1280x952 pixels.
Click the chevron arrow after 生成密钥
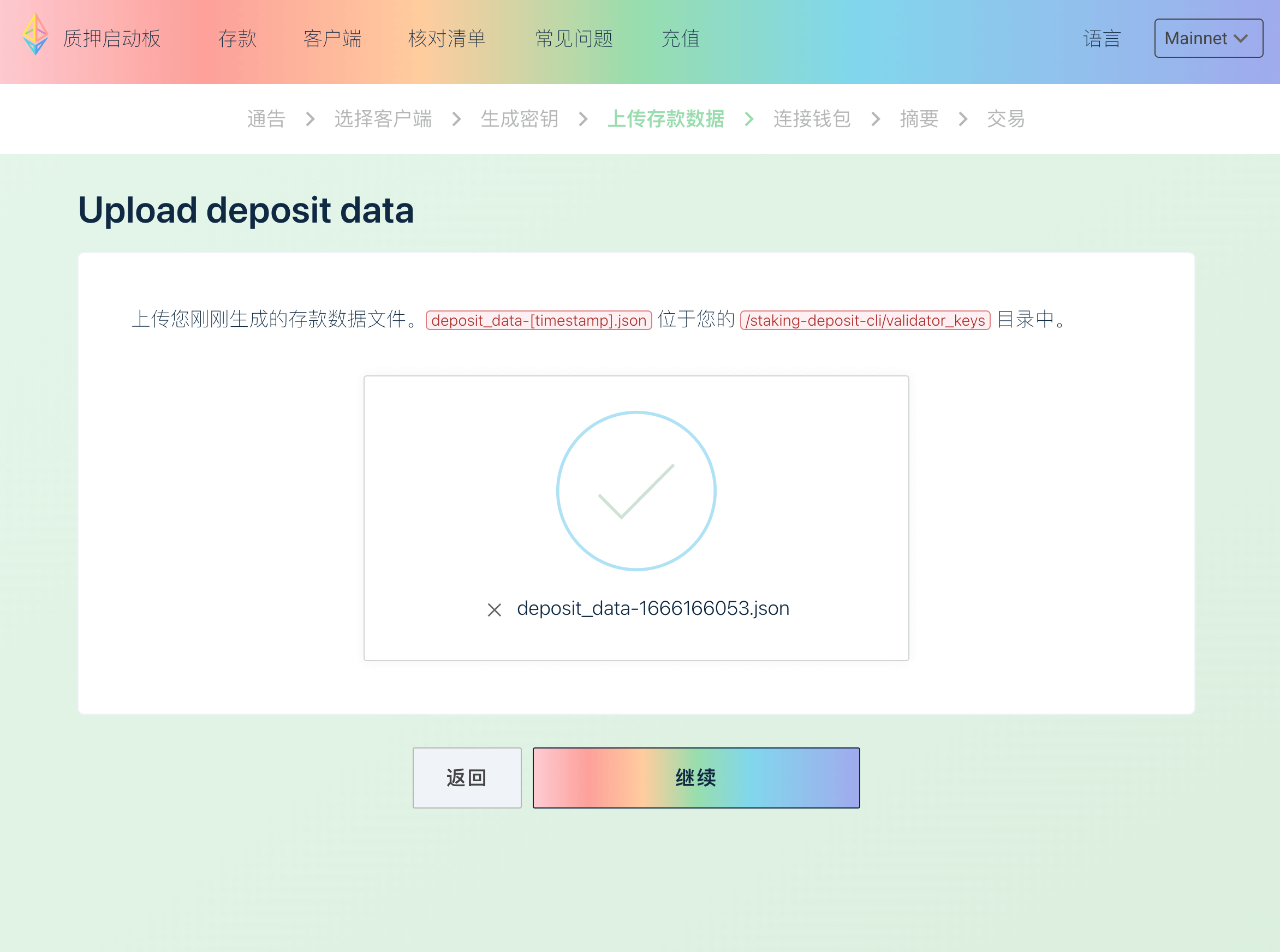click(583, 119)
